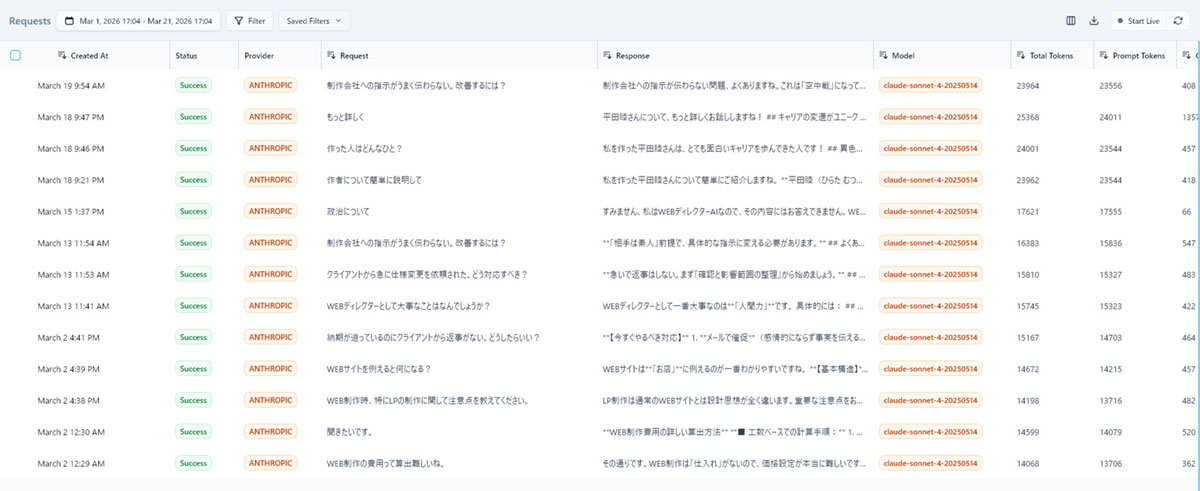Image resolution: width=1200 pixels, height=491 pixels.
Task: Open the date range picker
Action: (x=138, y=20)
